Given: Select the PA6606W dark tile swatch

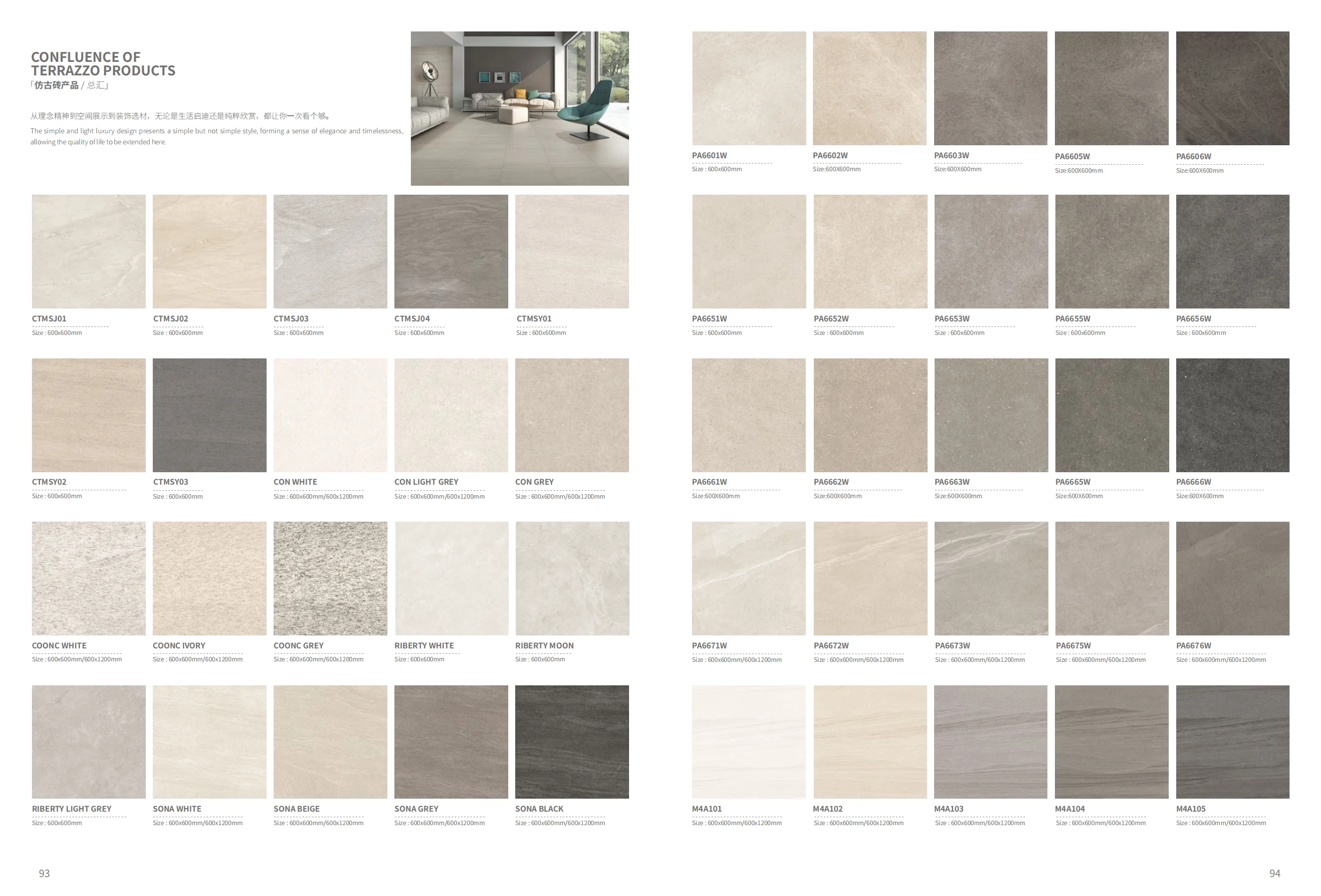Looking at the screenshot, I should tap(1232, 88).
